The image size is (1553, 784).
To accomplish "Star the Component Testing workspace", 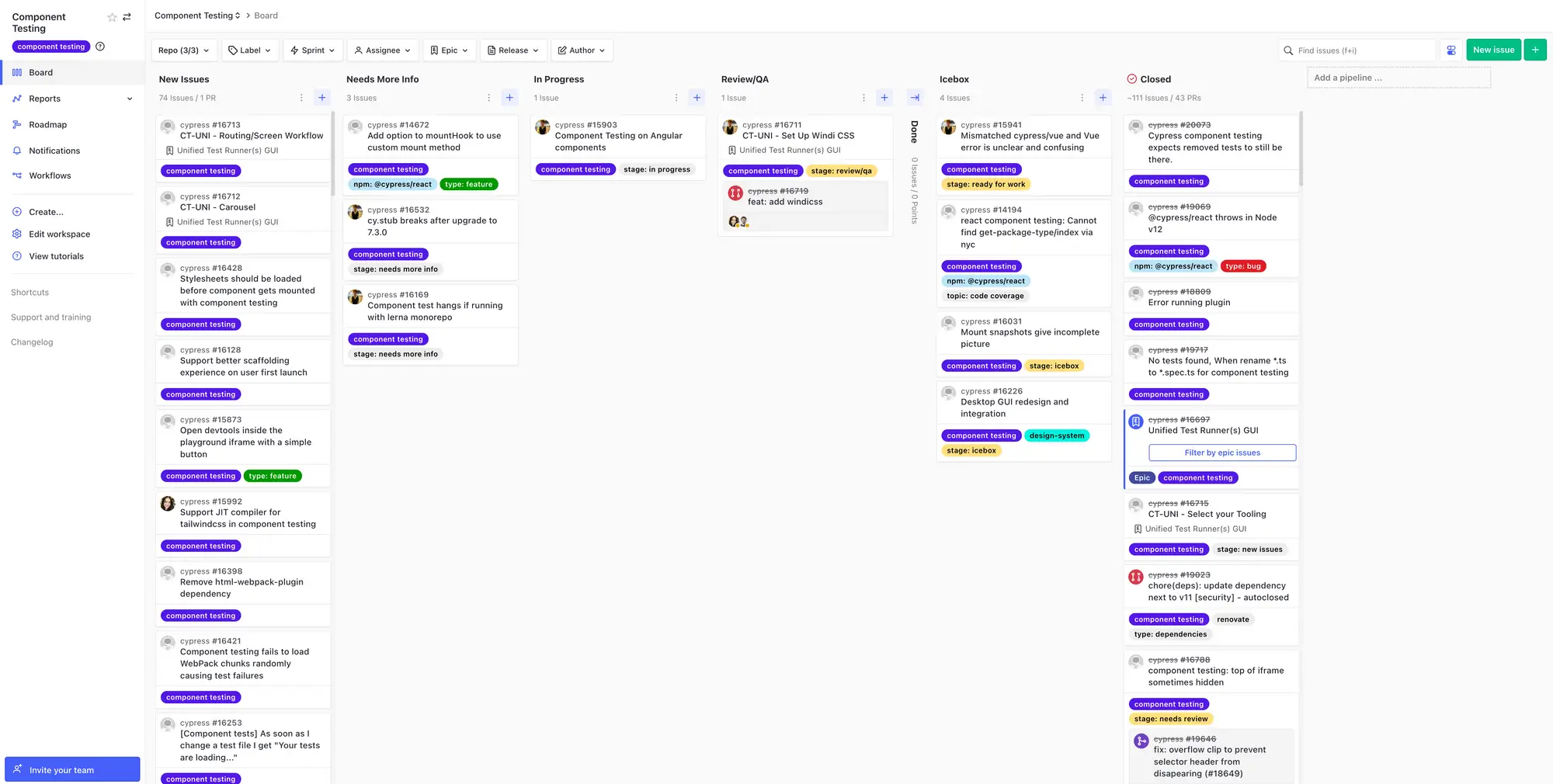I will [x=112, y=17].
